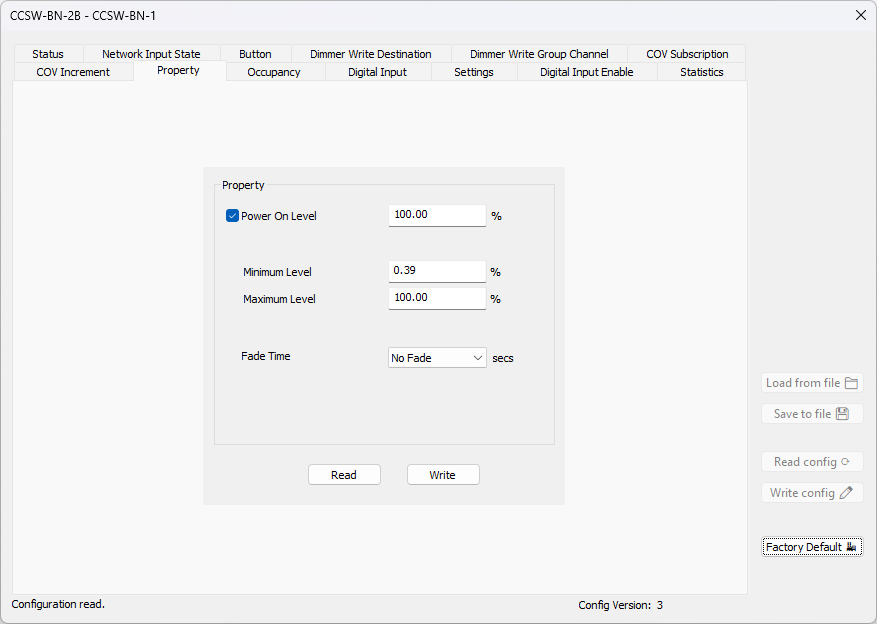
Task: Go to COV Subscription tab
Action: [x=687, y=54]
